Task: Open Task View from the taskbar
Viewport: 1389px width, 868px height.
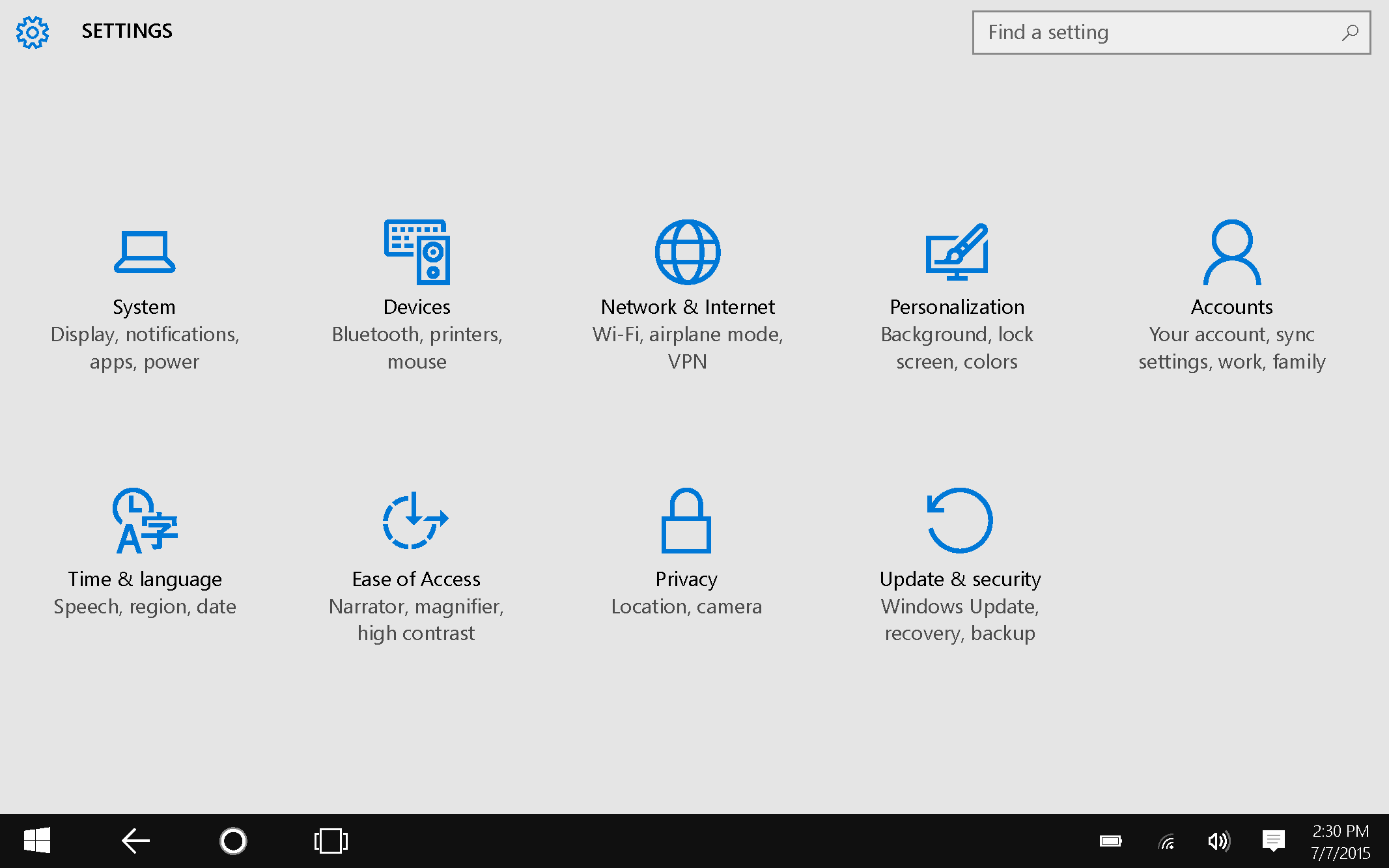Action: (331, 841)
